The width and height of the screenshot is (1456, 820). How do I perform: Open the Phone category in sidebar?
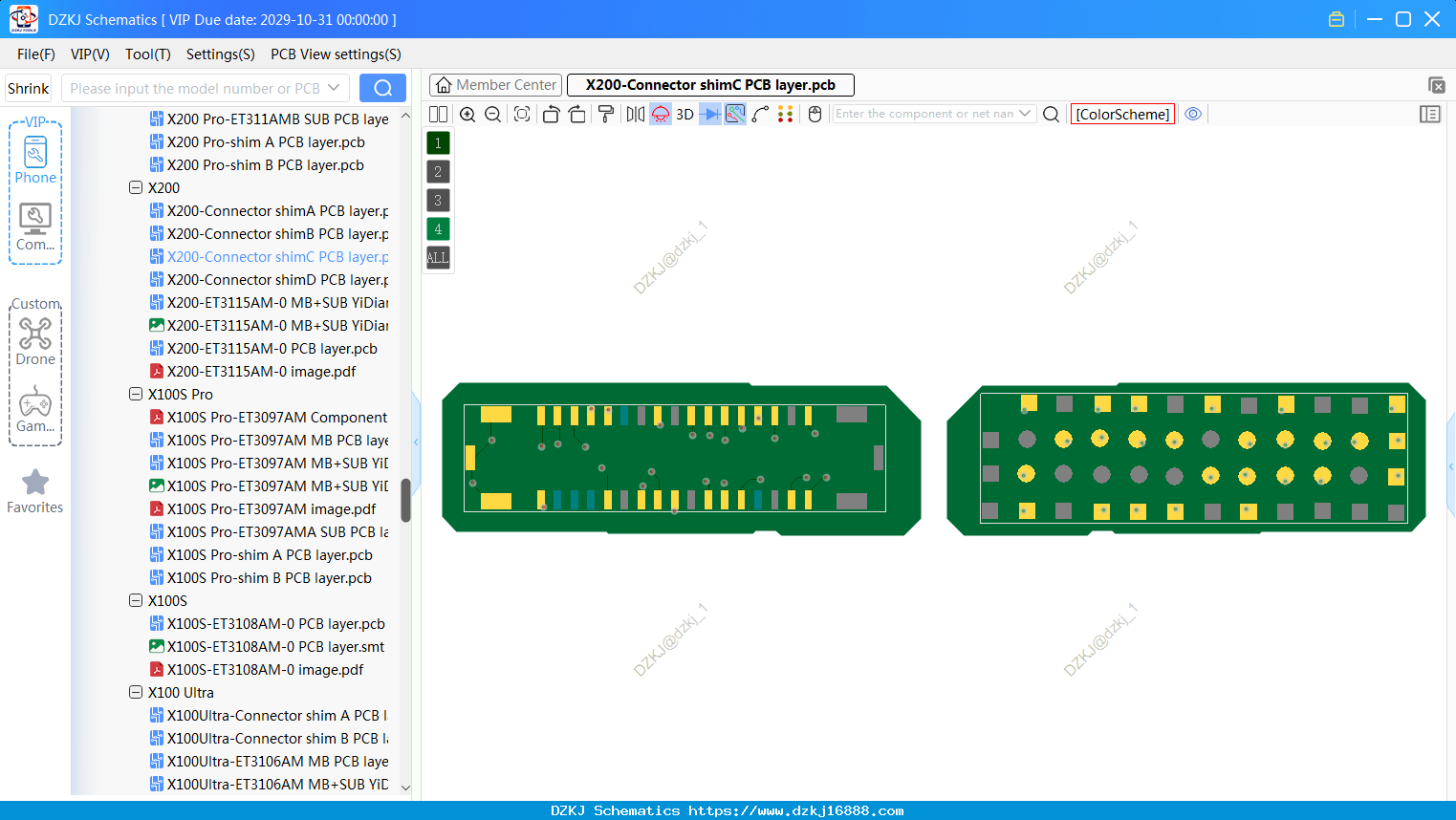pyautogui.click(x=35, y=160)
